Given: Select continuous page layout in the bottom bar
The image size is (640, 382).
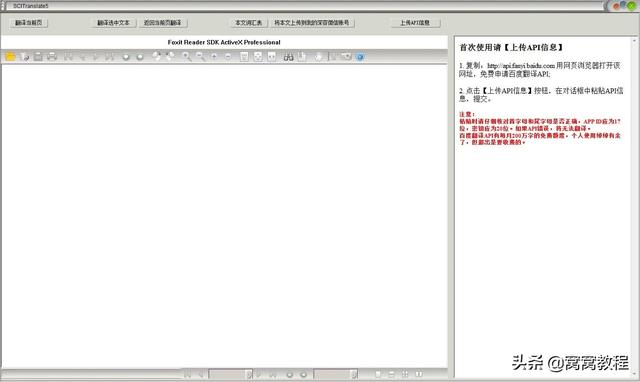Looking at the screenshot, I should coord(391,374).
